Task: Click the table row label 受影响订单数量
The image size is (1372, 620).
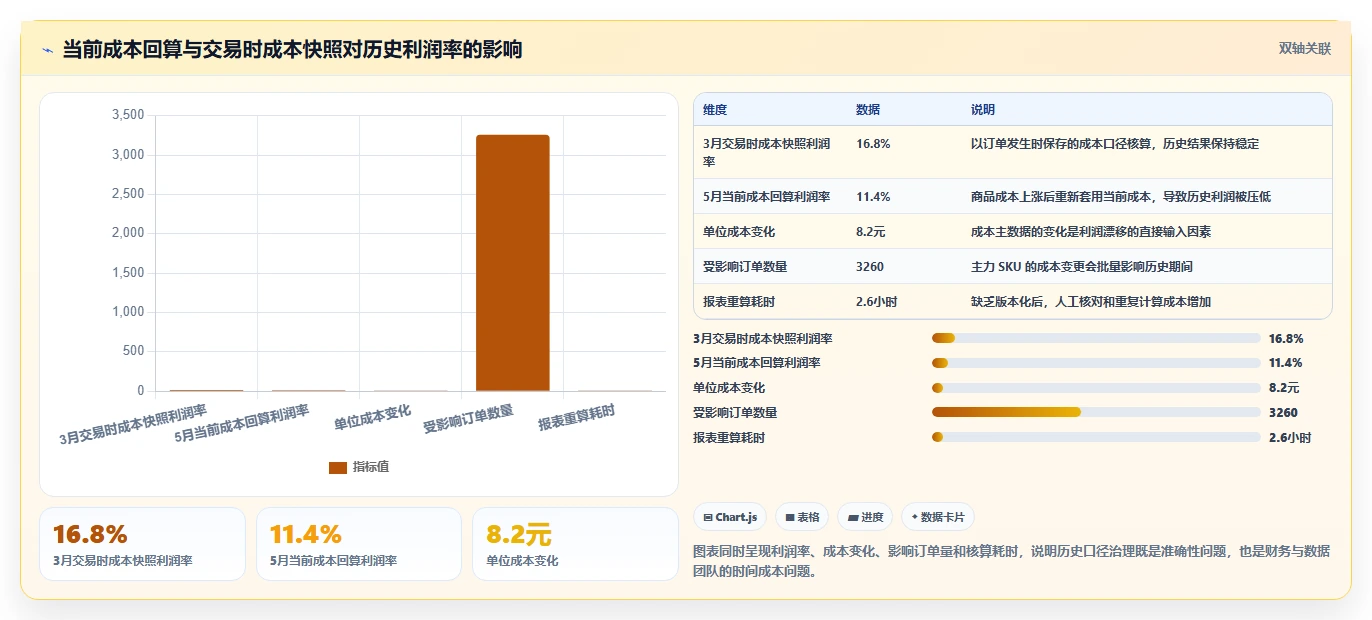Action: 745,267
